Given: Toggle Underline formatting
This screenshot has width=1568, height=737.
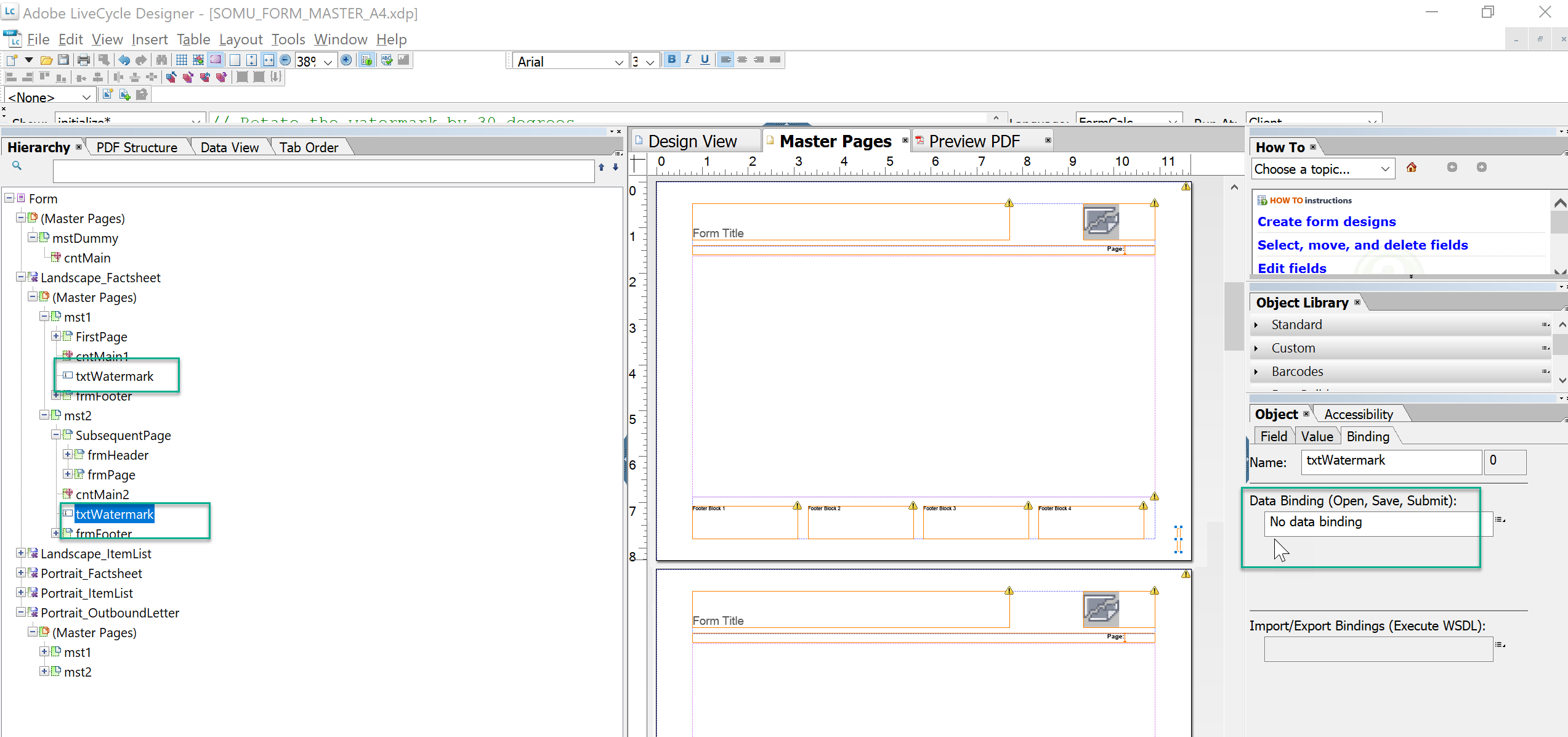Looking at the screenshot, I should tap(705, 60).
